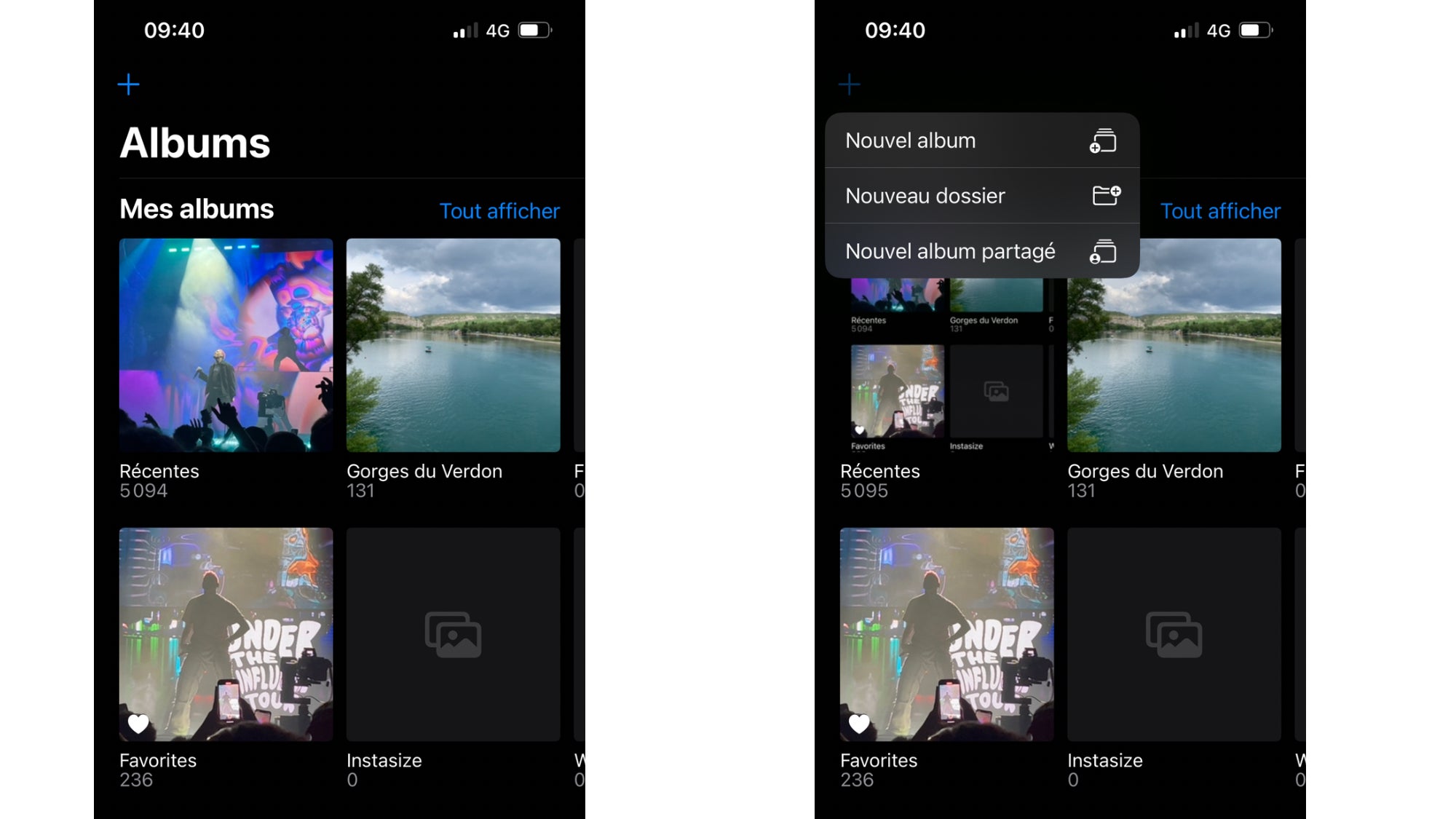Open Gorges du Verdon album on left
The height and width of the screenshot is (819, 1456).
click(453, 345)
